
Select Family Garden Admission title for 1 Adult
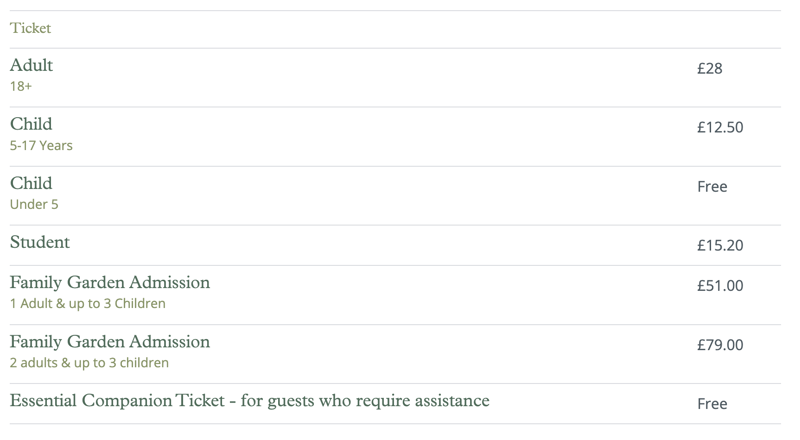[x=110, y=282]
